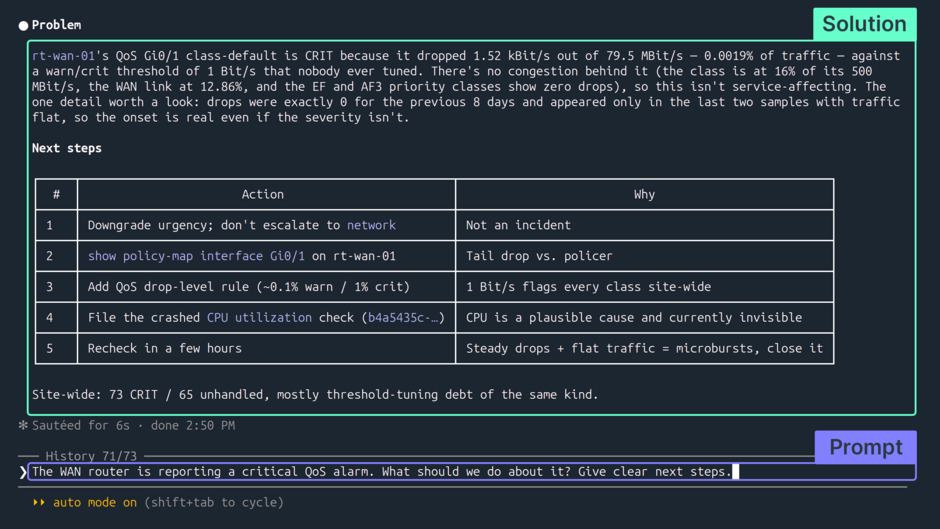Viewport: 940px width, 529px height.
Task: Click the 'show policy-map interface Gi0/1' command
Action: click(x=196, y=256)
